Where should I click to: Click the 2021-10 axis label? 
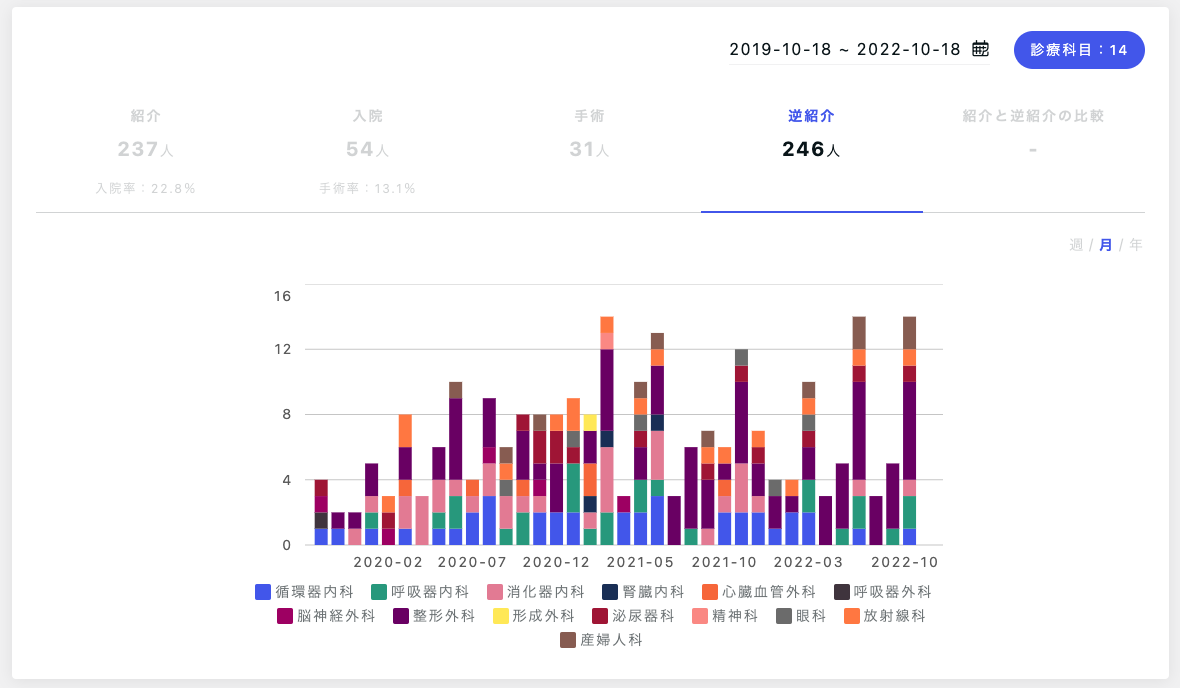[724, 562]
